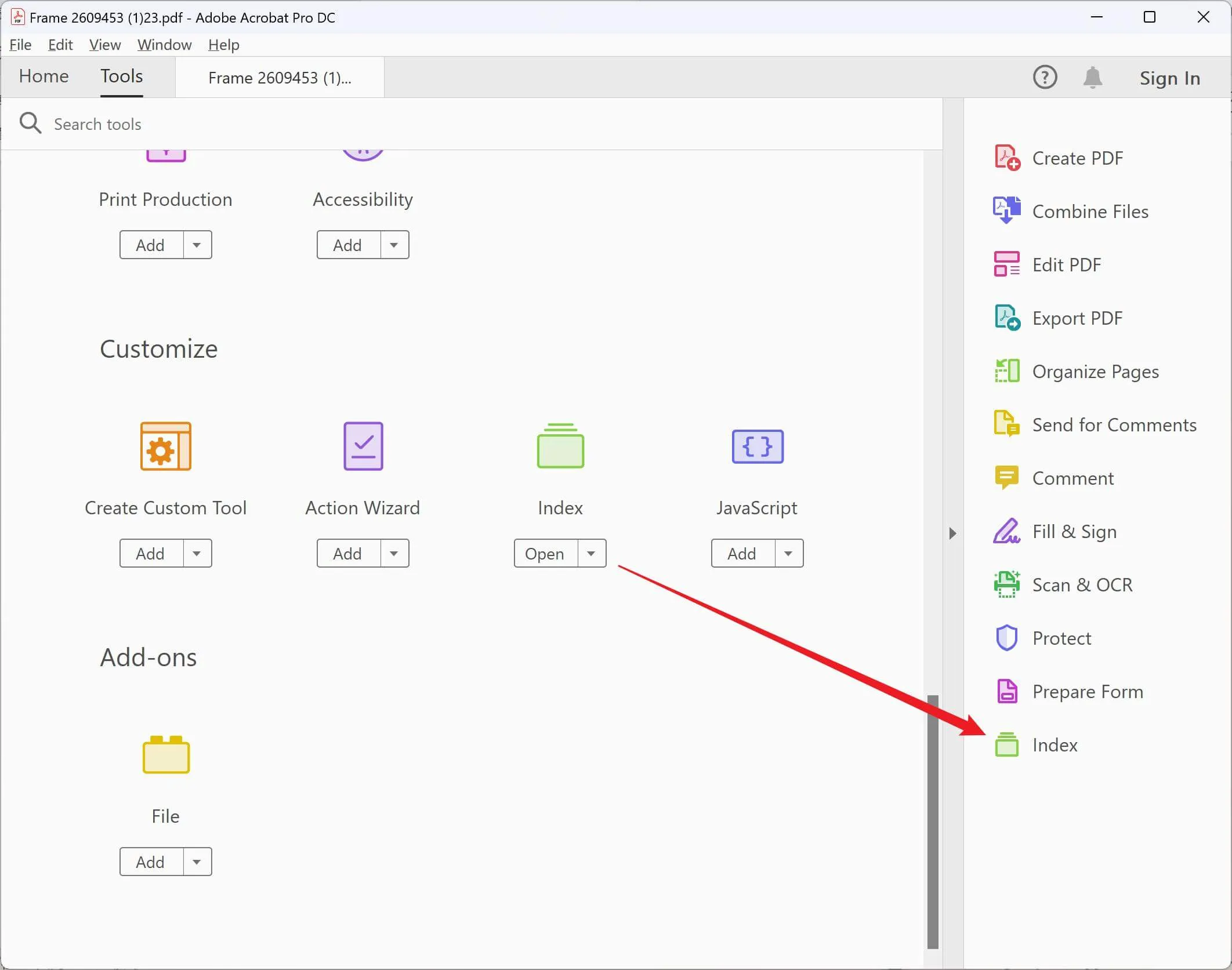The image size is (1232, 970).
Task: Click the Scan & OCR icon
Action: coord(1007,584)
